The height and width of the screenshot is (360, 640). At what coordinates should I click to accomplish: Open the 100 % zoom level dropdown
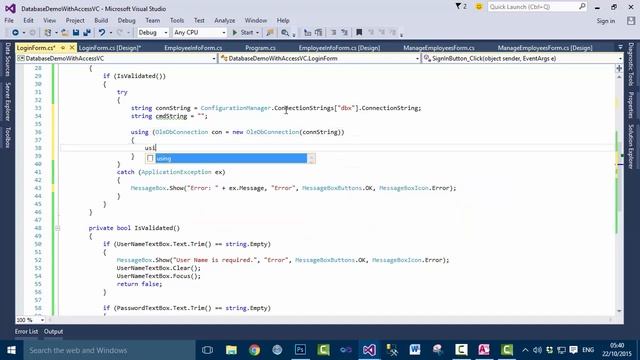tap(31, 320)
